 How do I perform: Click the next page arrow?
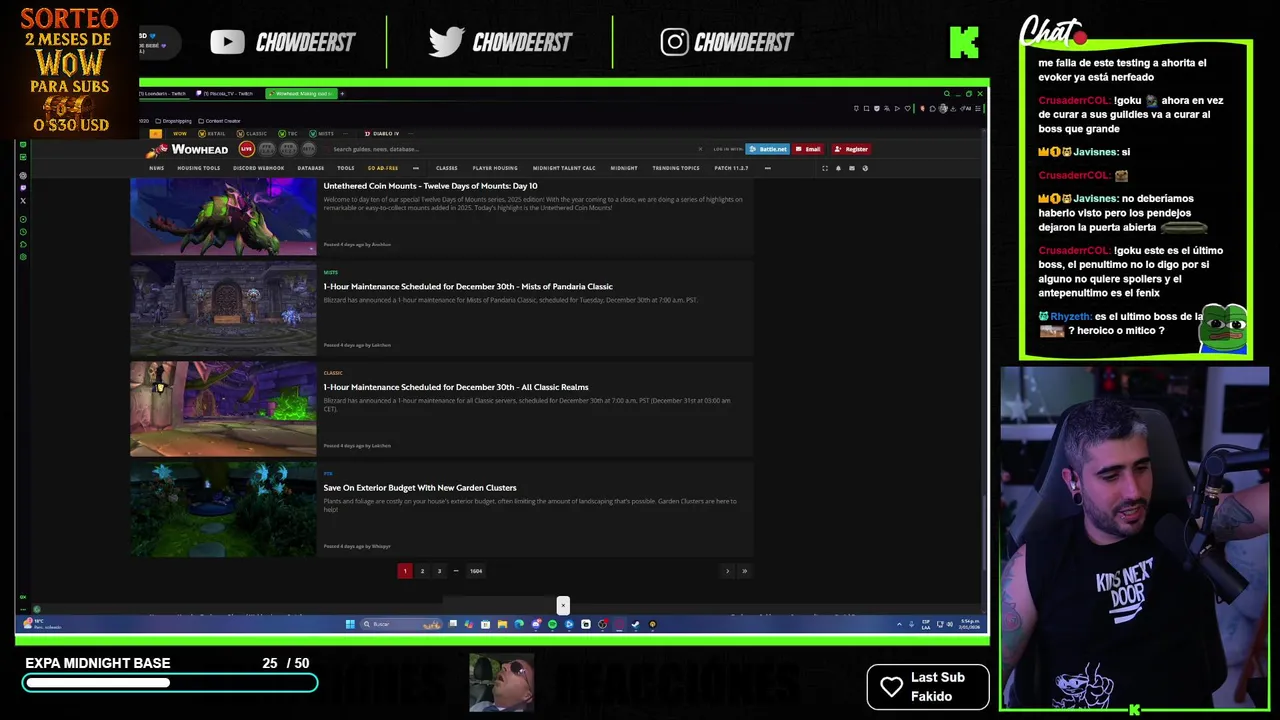click(x=727, y=571)
